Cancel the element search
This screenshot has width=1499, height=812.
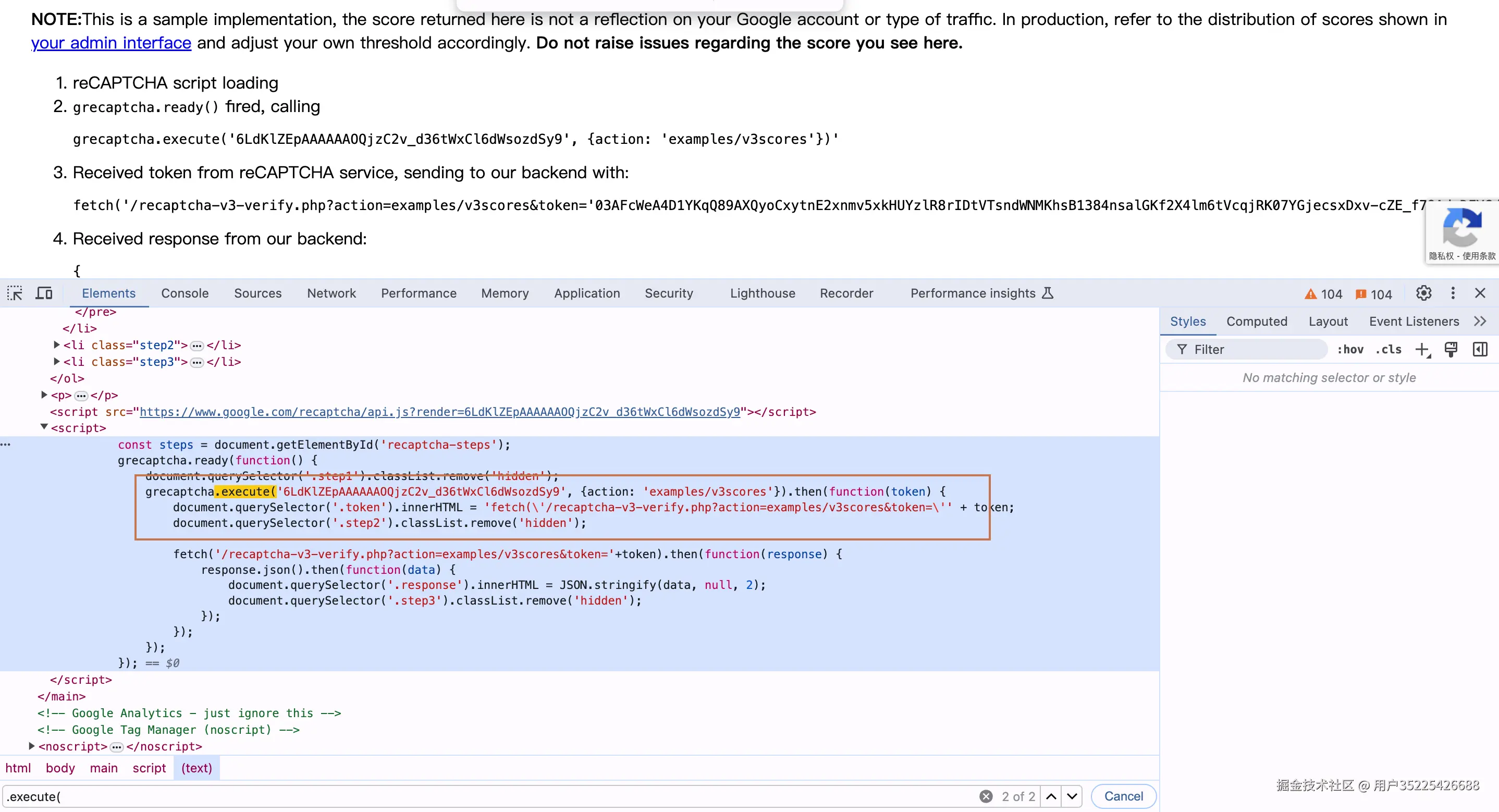click(x=1123, y=796)
